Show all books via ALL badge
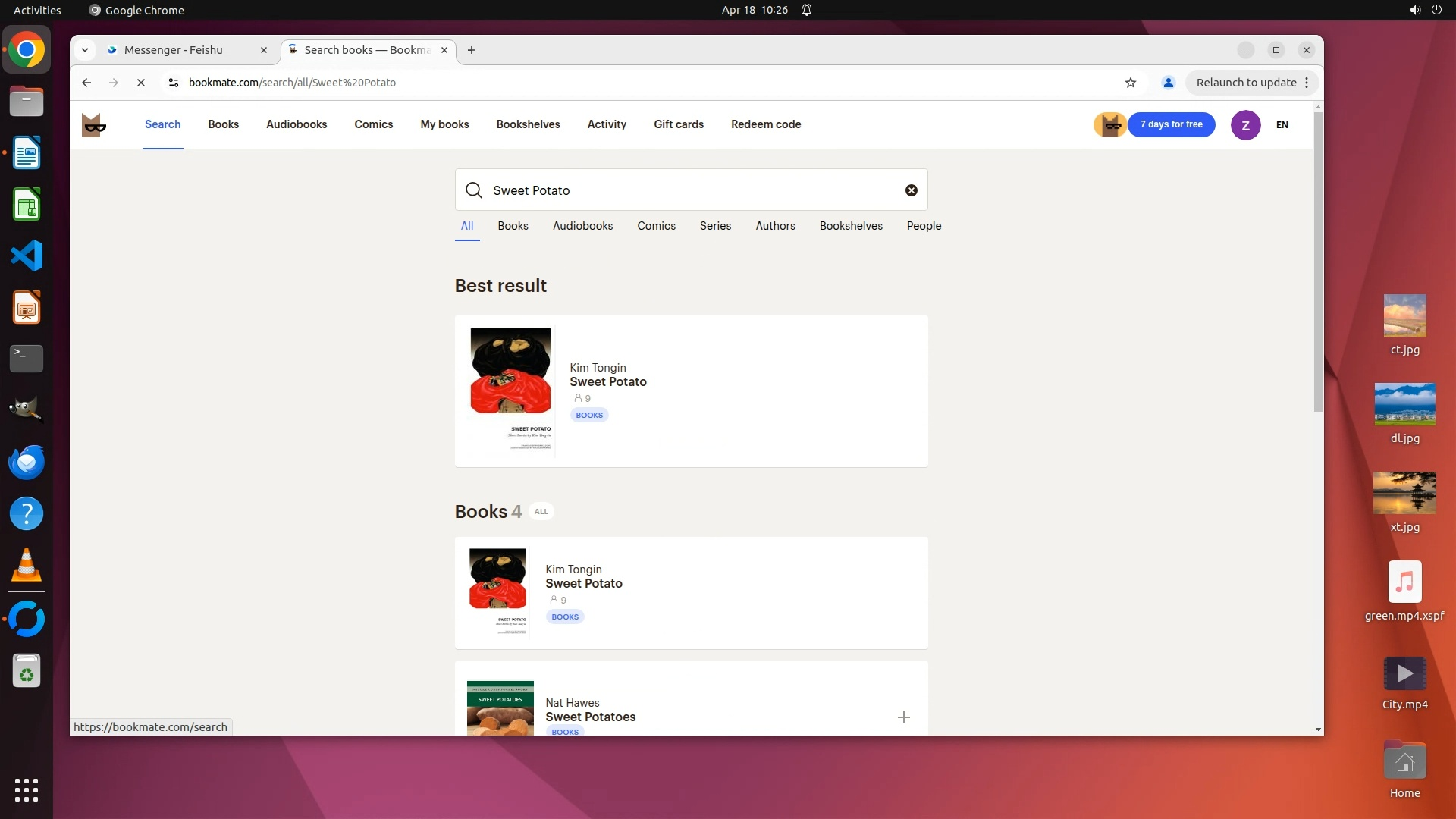This screenshot has height=819, width=1456. (x=541, y=512)
